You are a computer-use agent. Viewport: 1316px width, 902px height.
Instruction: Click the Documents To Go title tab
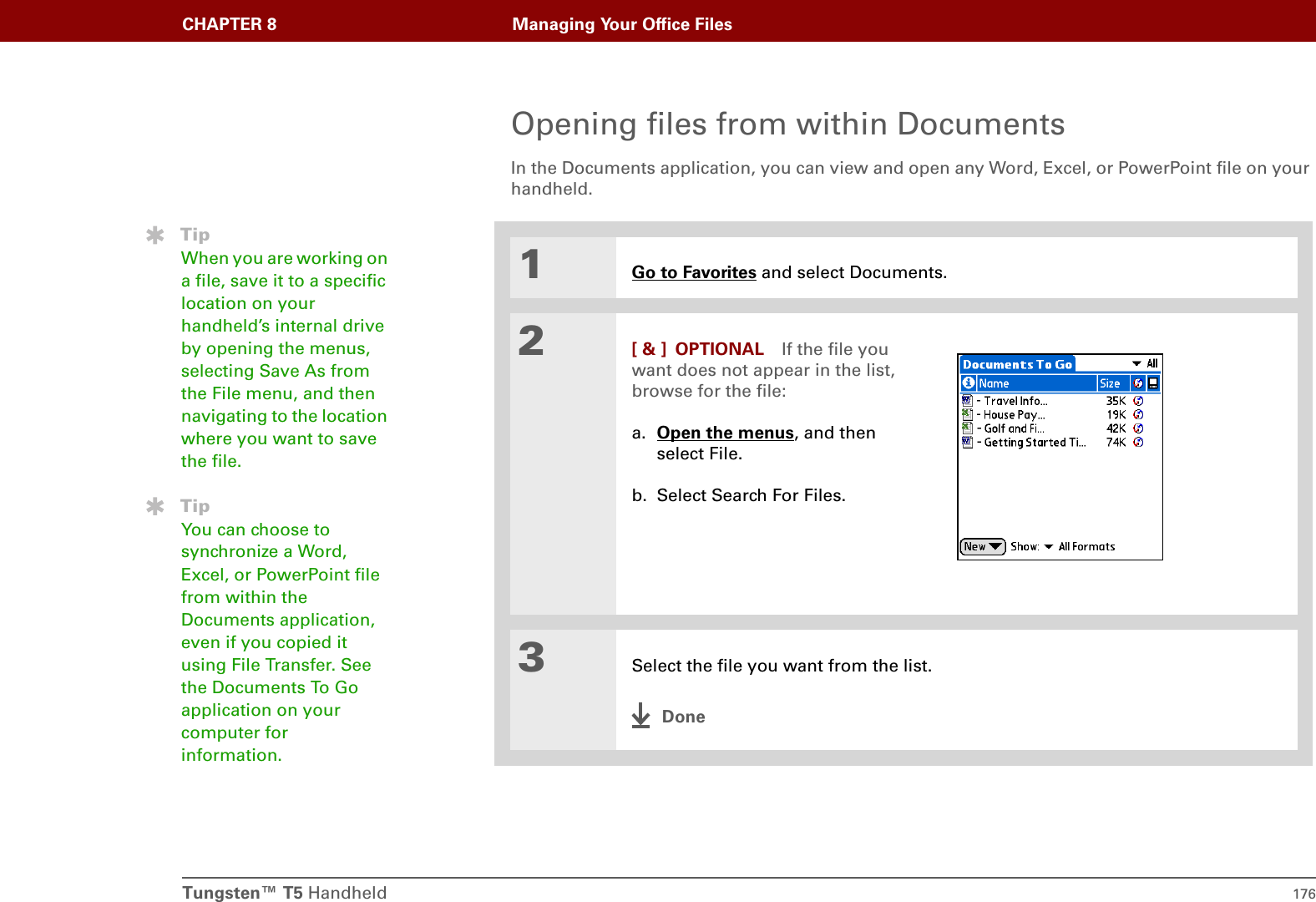pyautogui.click(x=1017, y=364)
